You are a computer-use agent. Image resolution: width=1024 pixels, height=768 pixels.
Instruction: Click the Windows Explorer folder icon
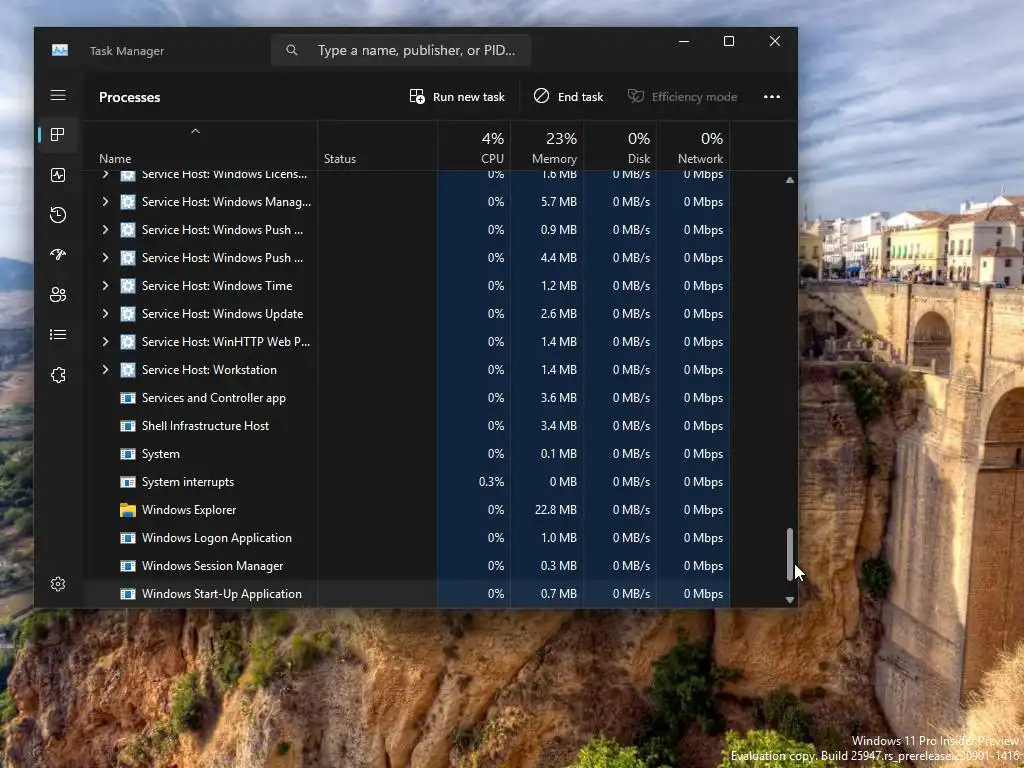(x=128, y=510)
